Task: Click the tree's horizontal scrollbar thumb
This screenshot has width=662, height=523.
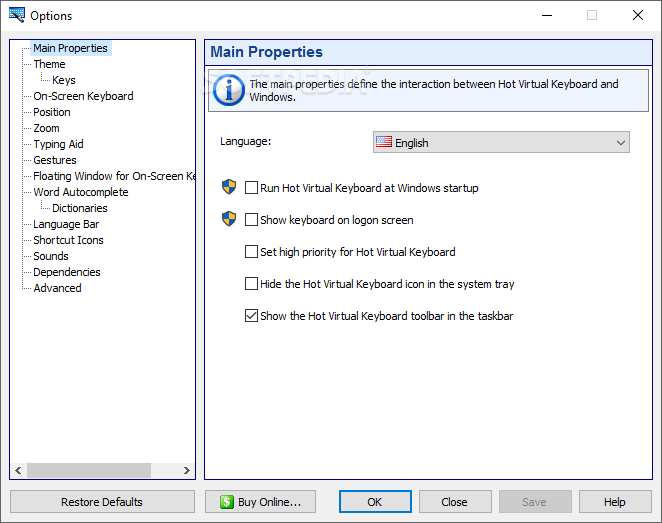Action: pyautogui.click(x=89, y=470)
